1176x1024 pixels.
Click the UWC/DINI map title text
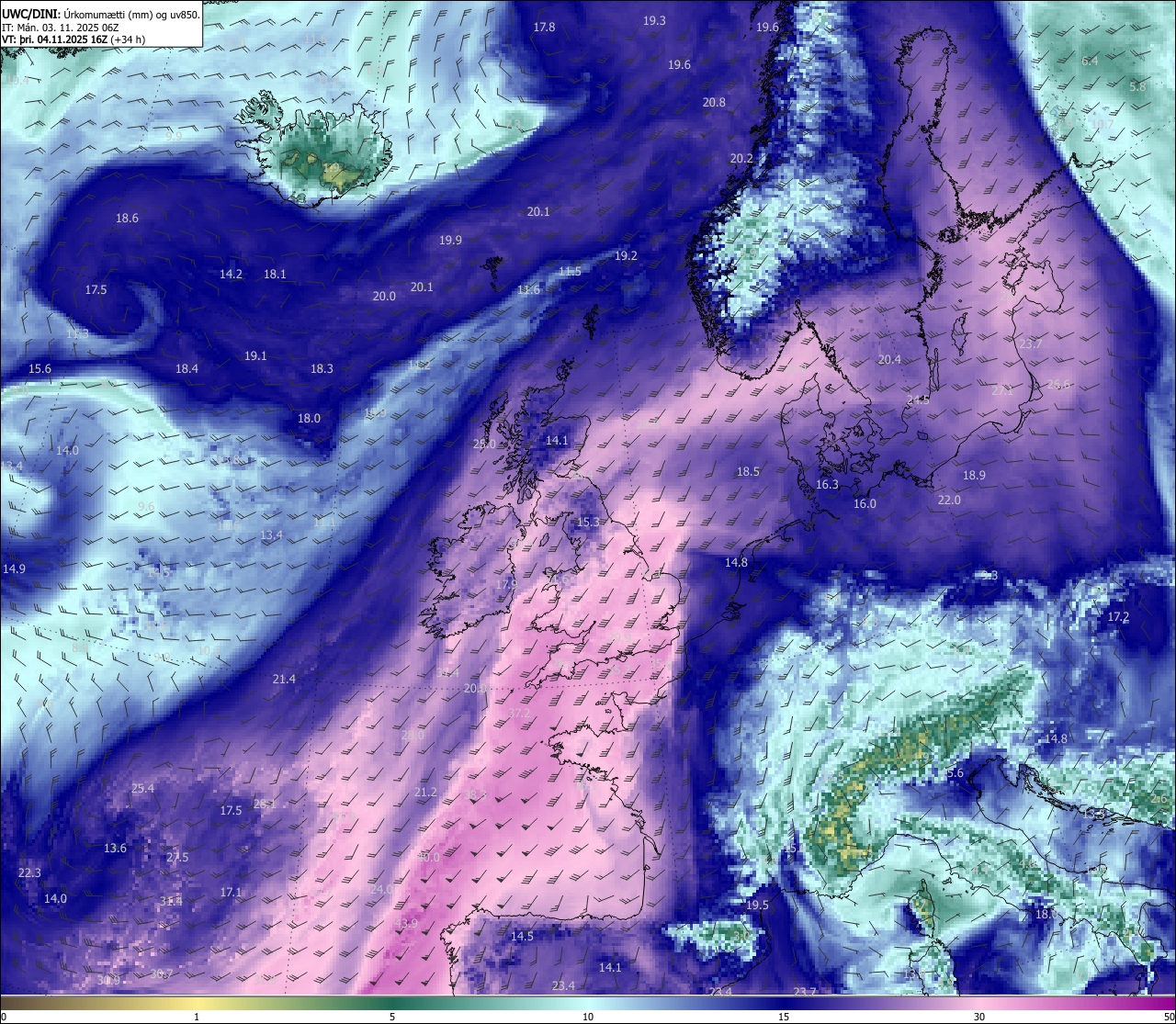pyautogui.click(x=101, y=15)
